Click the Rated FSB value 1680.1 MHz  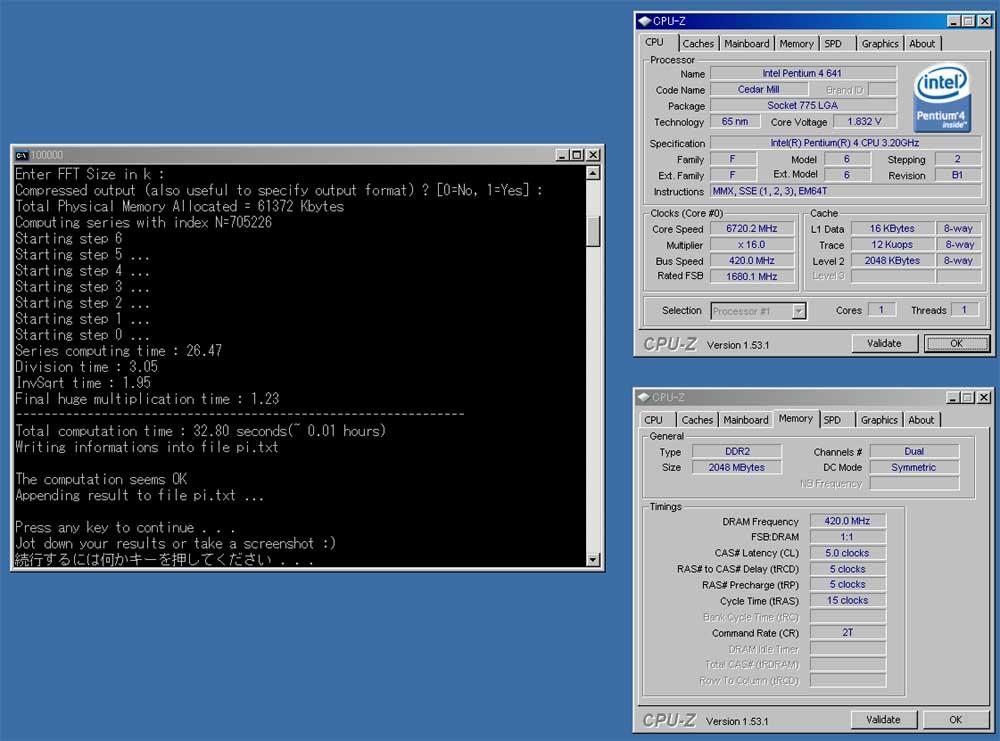[752, 276]
